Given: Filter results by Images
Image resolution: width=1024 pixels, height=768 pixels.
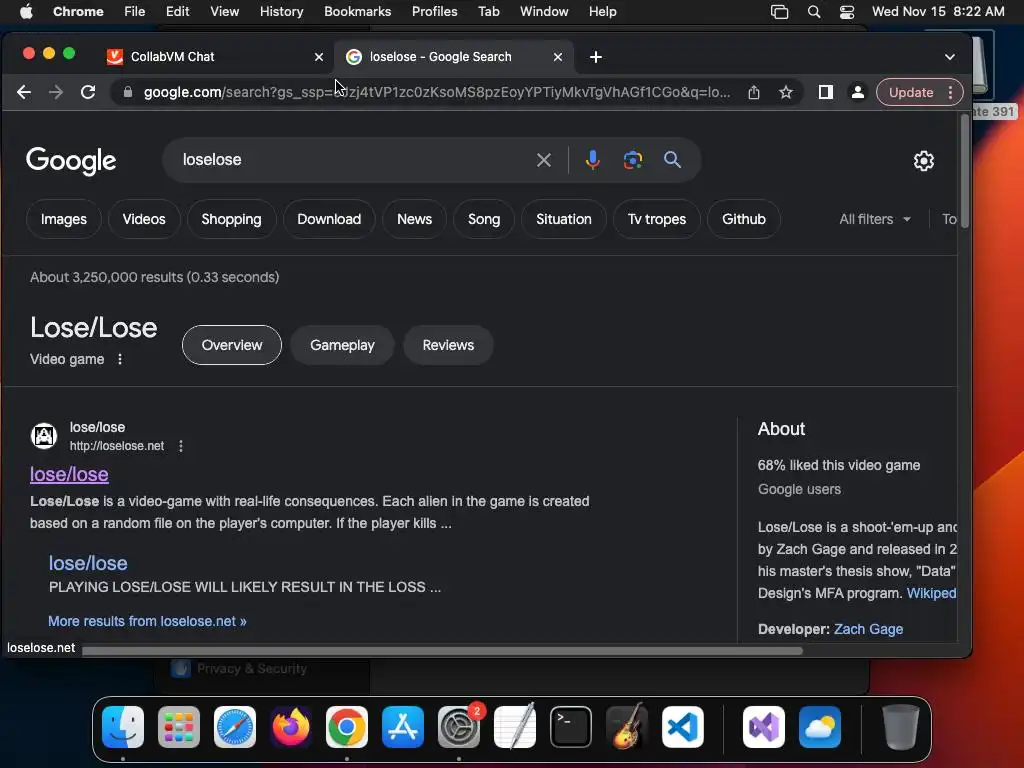Looking at the screenshot, I should [64, 219].
